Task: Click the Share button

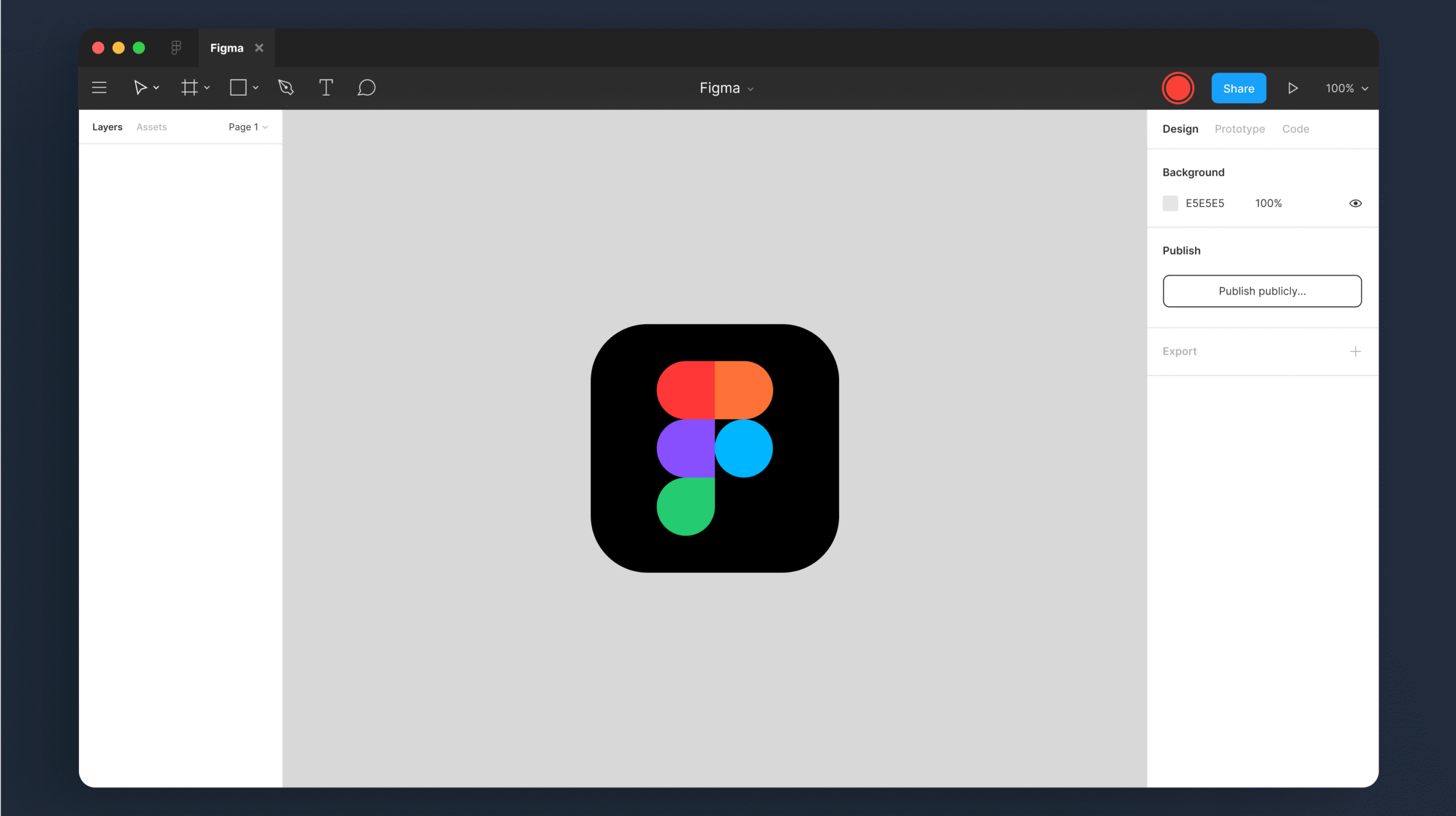Action: click(1239, 88)
